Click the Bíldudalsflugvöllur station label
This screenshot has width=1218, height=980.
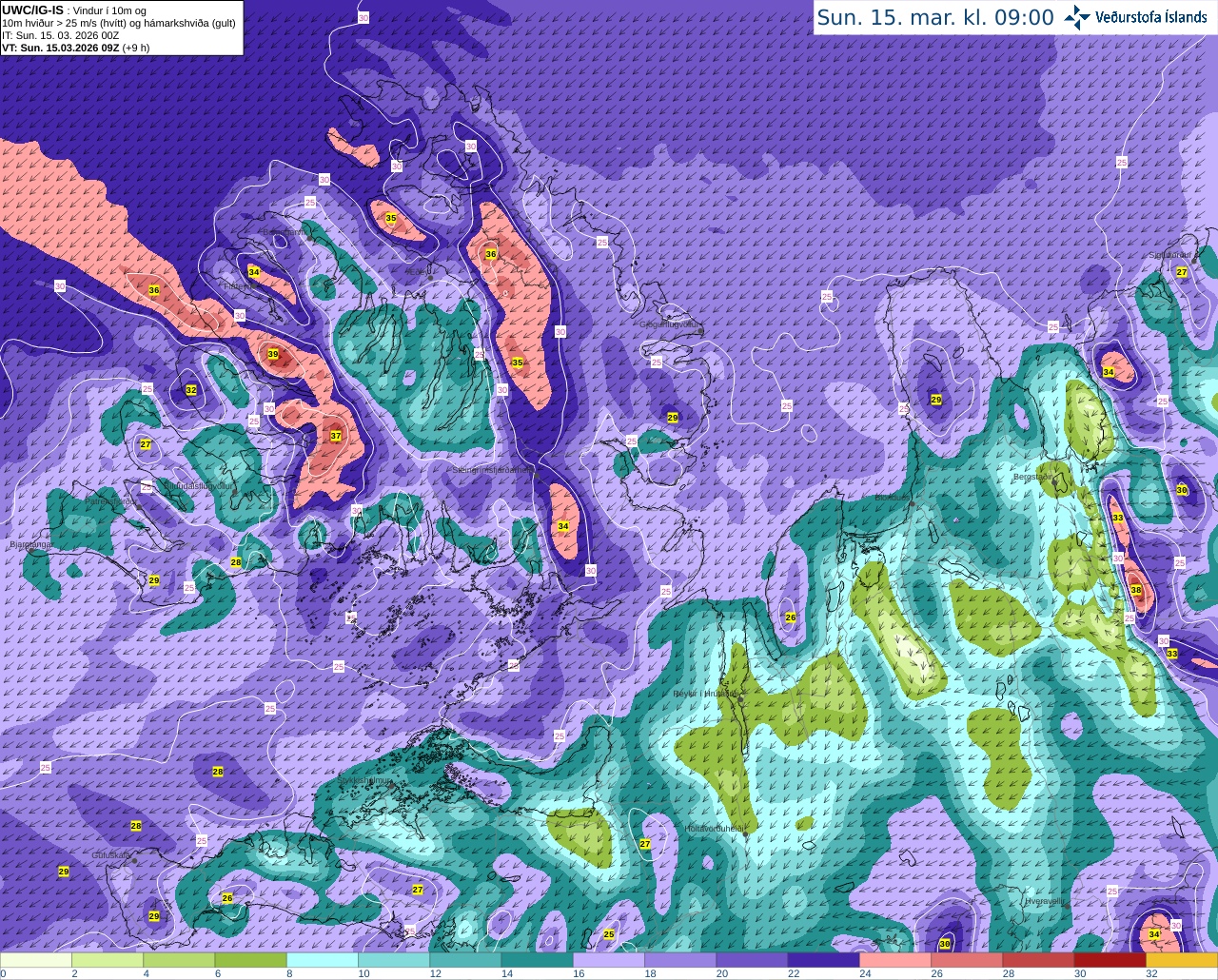pos(199,485)
